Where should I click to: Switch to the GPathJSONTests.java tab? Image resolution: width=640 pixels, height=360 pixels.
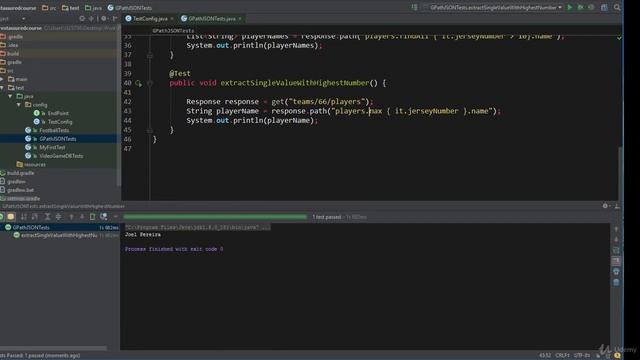pos(212,19)
